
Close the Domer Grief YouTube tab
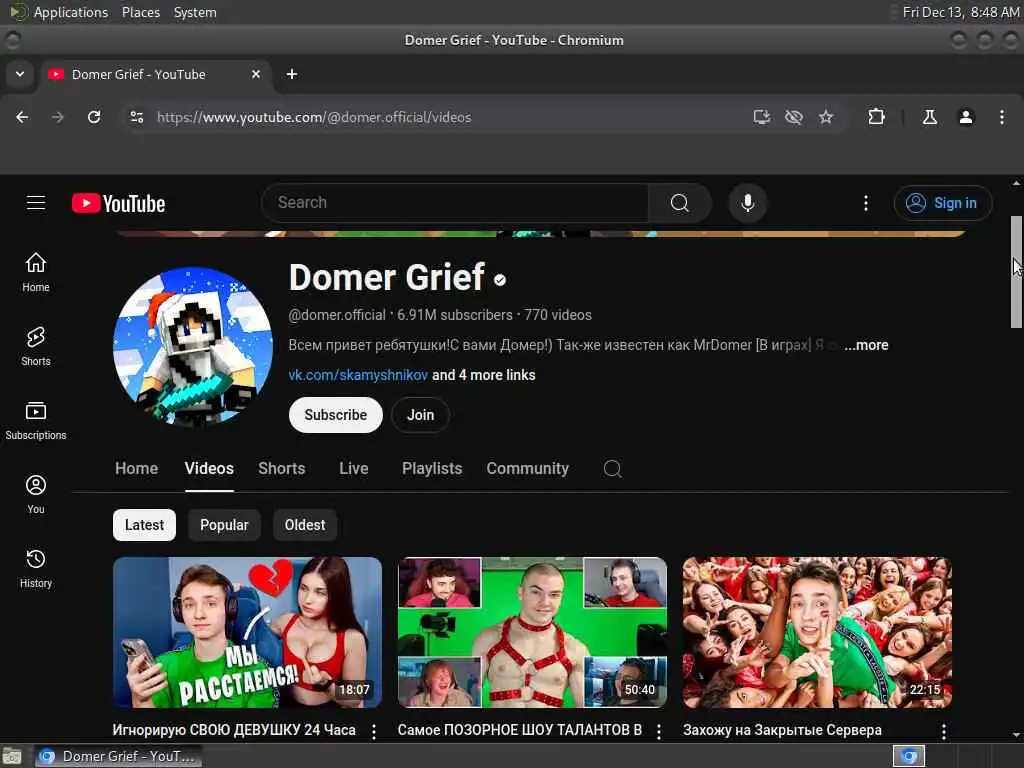[256, 74]
